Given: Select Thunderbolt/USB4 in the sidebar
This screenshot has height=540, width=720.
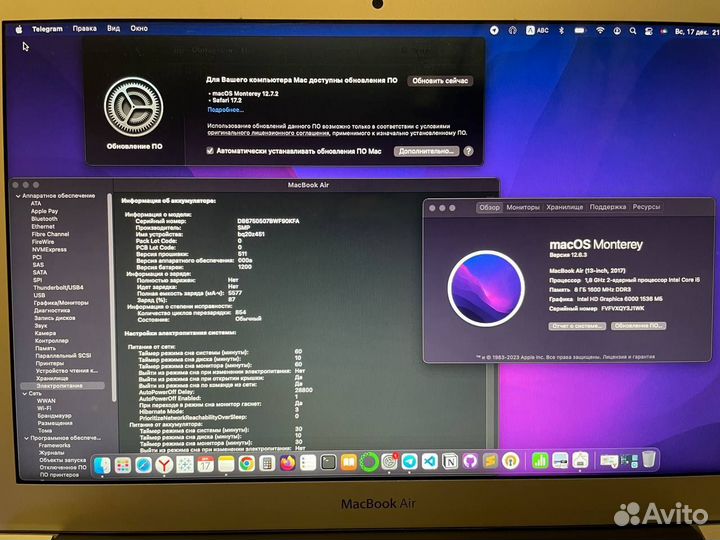Looking at the screenshot, I should click(58, 287).
